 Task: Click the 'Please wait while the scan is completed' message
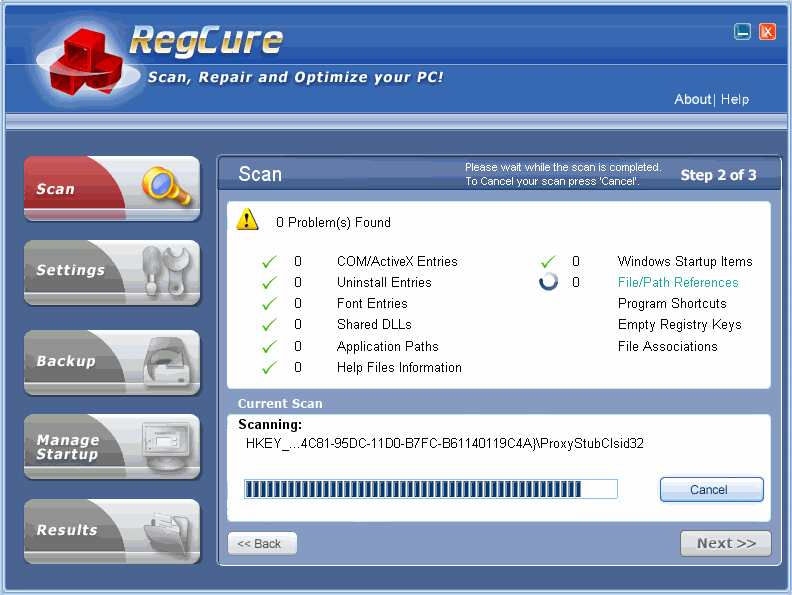point(563,167)
